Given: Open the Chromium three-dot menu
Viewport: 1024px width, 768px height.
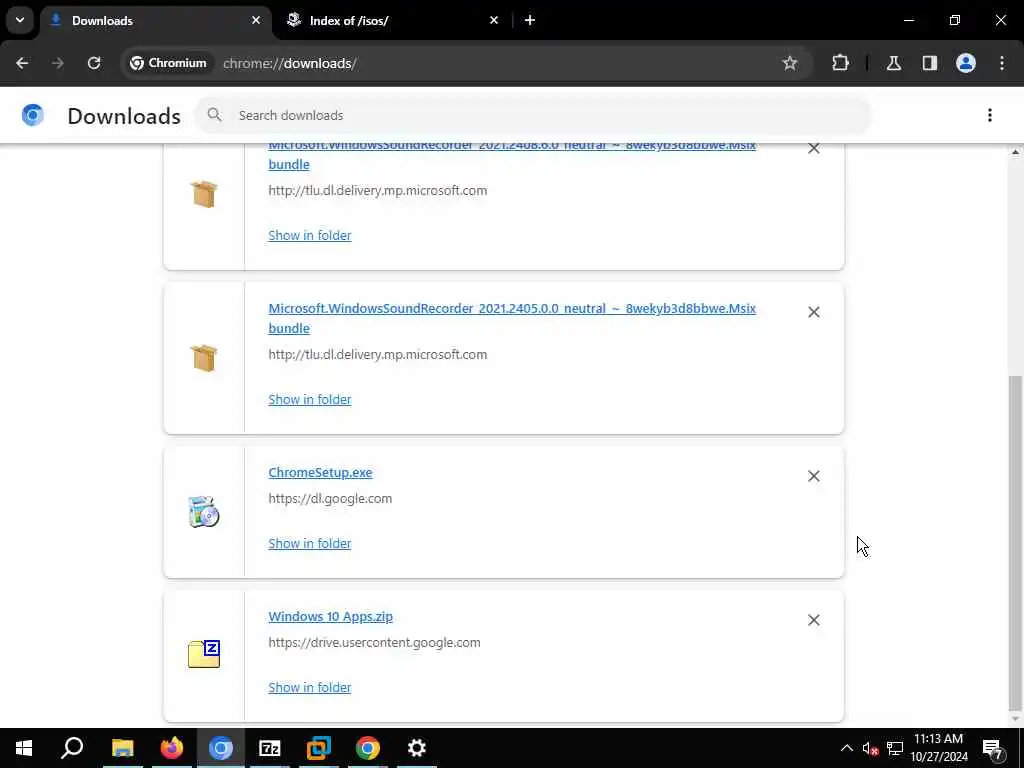Looking at the screenshot, I should tap(1002, 63).
